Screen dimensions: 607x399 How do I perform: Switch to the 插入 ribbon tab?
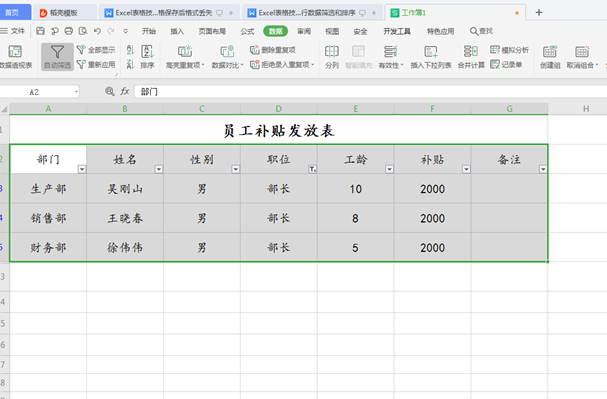point(177,31)
